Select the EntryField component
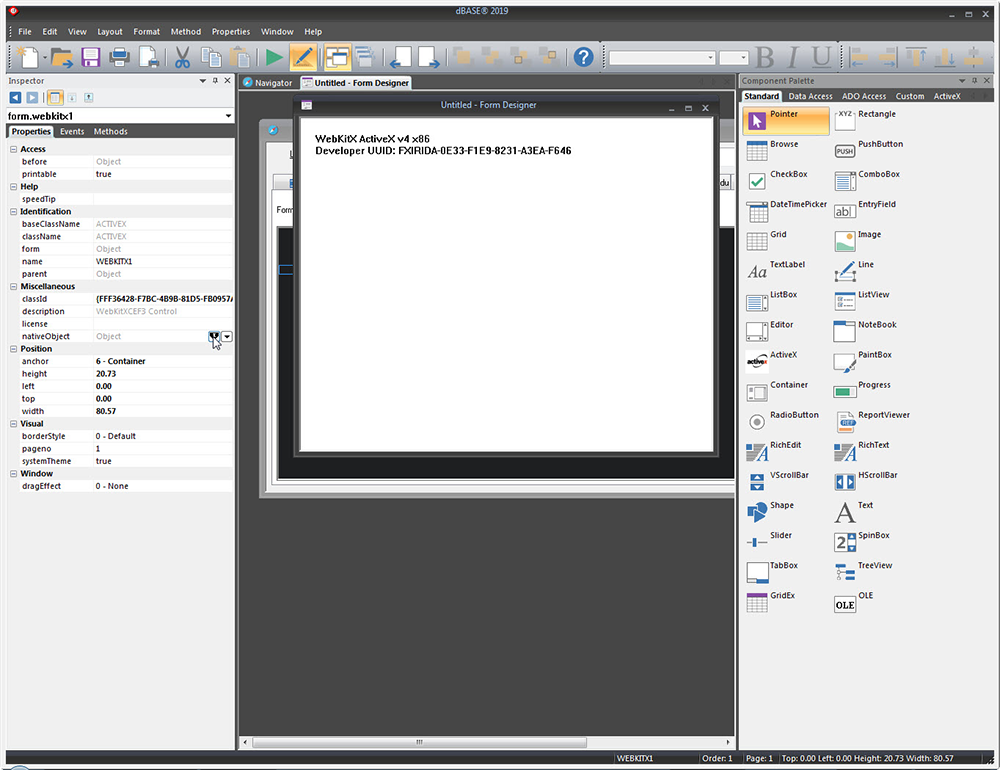This screenshot has height=770, width=1000. pyautogui.click(x=865, y=211)
